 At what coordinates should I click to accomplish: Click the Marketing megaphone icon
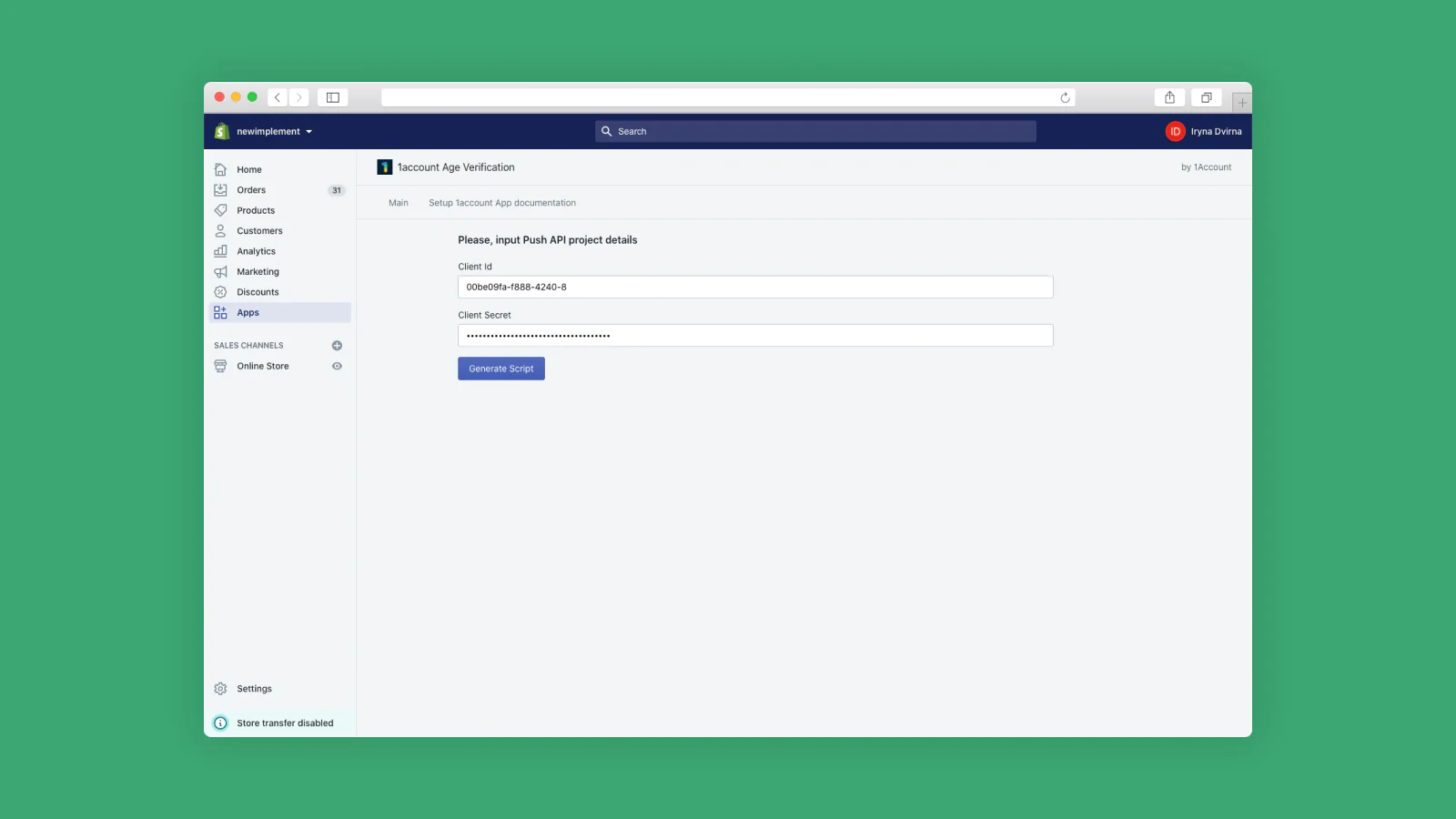tap(220, 272)
